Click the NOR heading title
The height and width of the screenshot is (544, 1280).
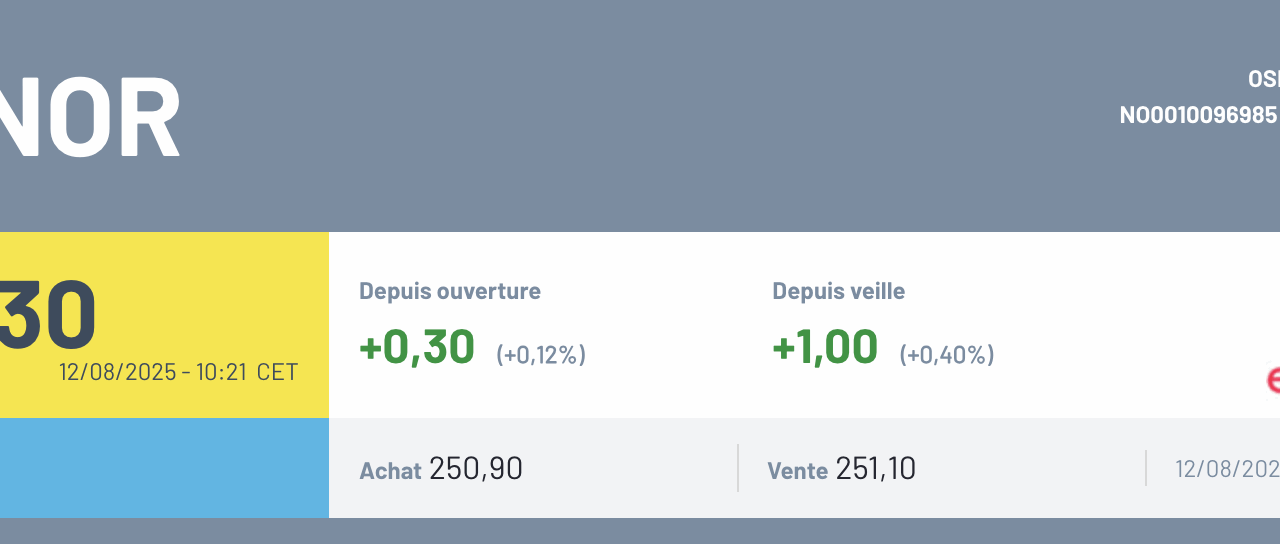click(x=90, y=118)
